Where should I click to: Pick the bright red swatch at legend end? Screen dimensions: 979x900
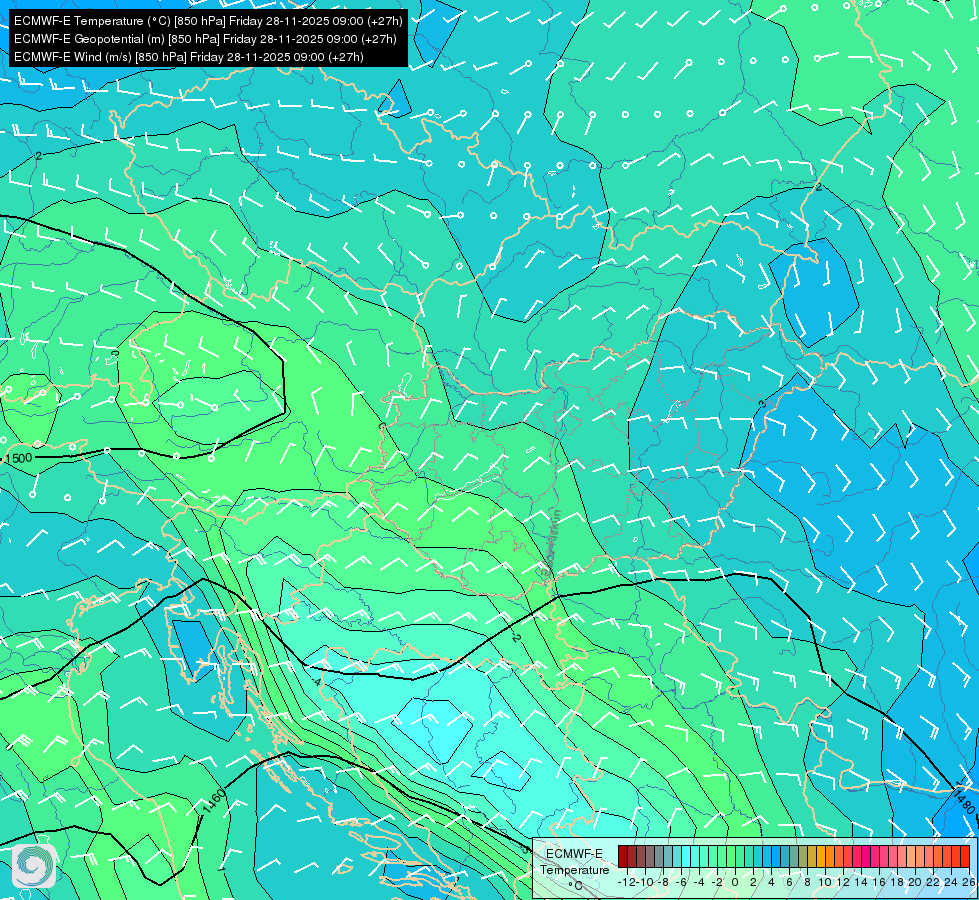965,856
